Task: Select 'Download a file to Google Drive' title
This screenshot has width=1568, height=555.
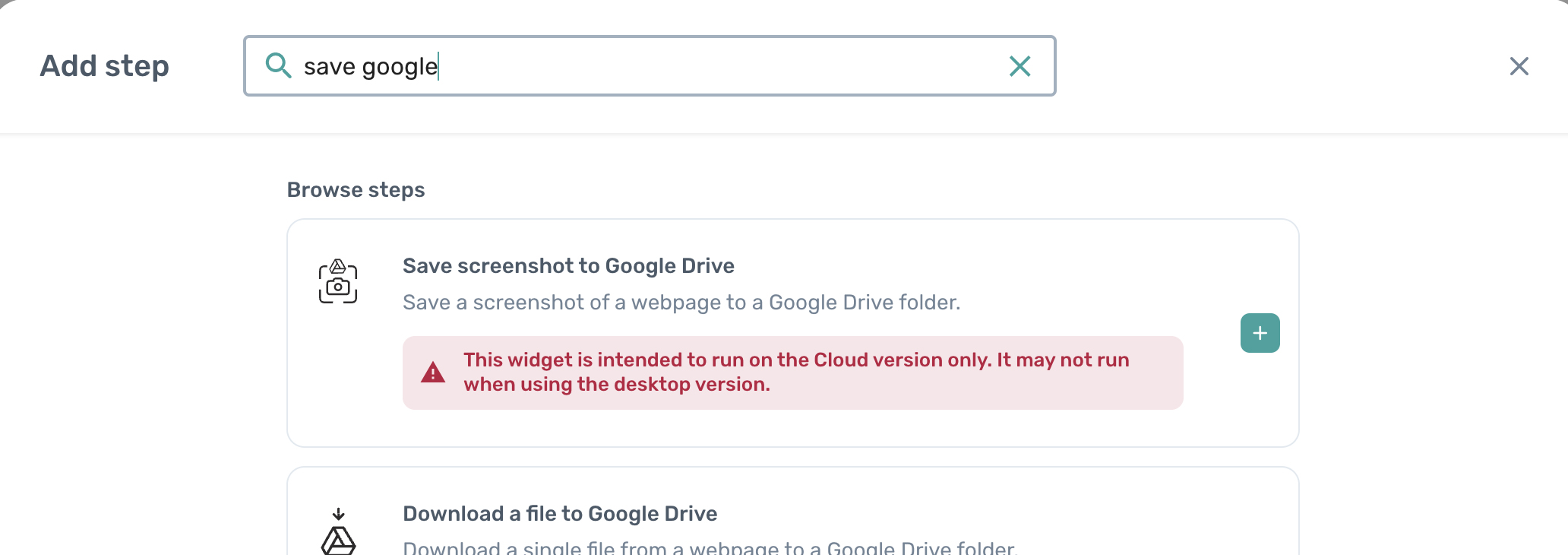Action: (x=560, y=514)
